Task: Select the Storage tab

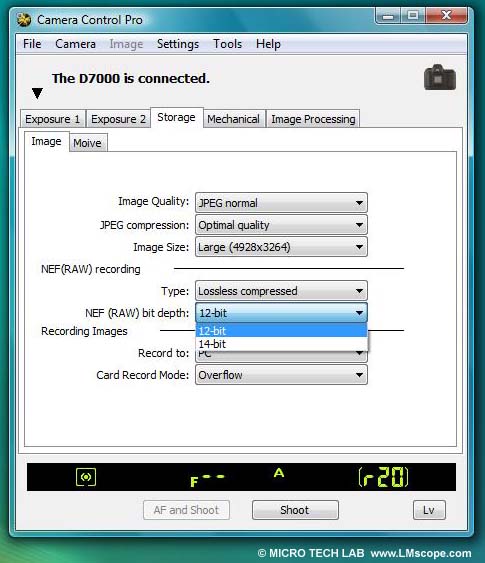Action: (x=176, y=117)
